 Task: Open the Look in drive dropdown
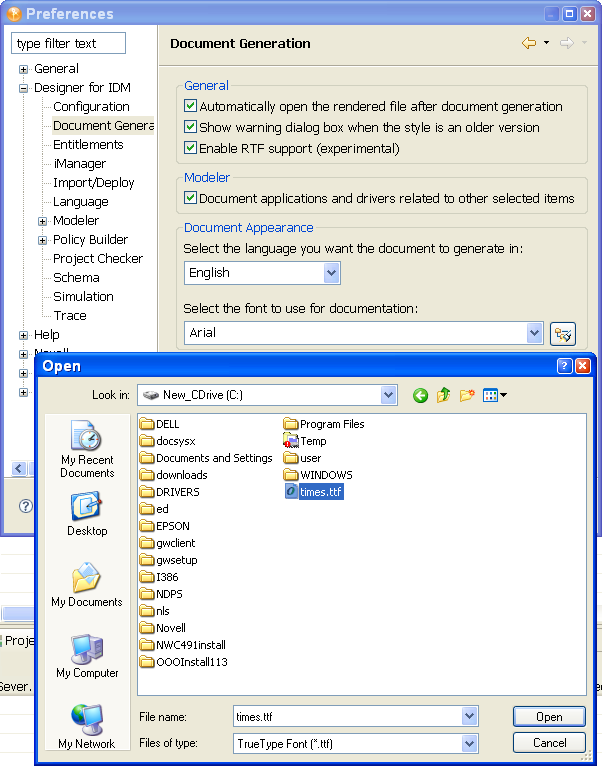(388, 395)
